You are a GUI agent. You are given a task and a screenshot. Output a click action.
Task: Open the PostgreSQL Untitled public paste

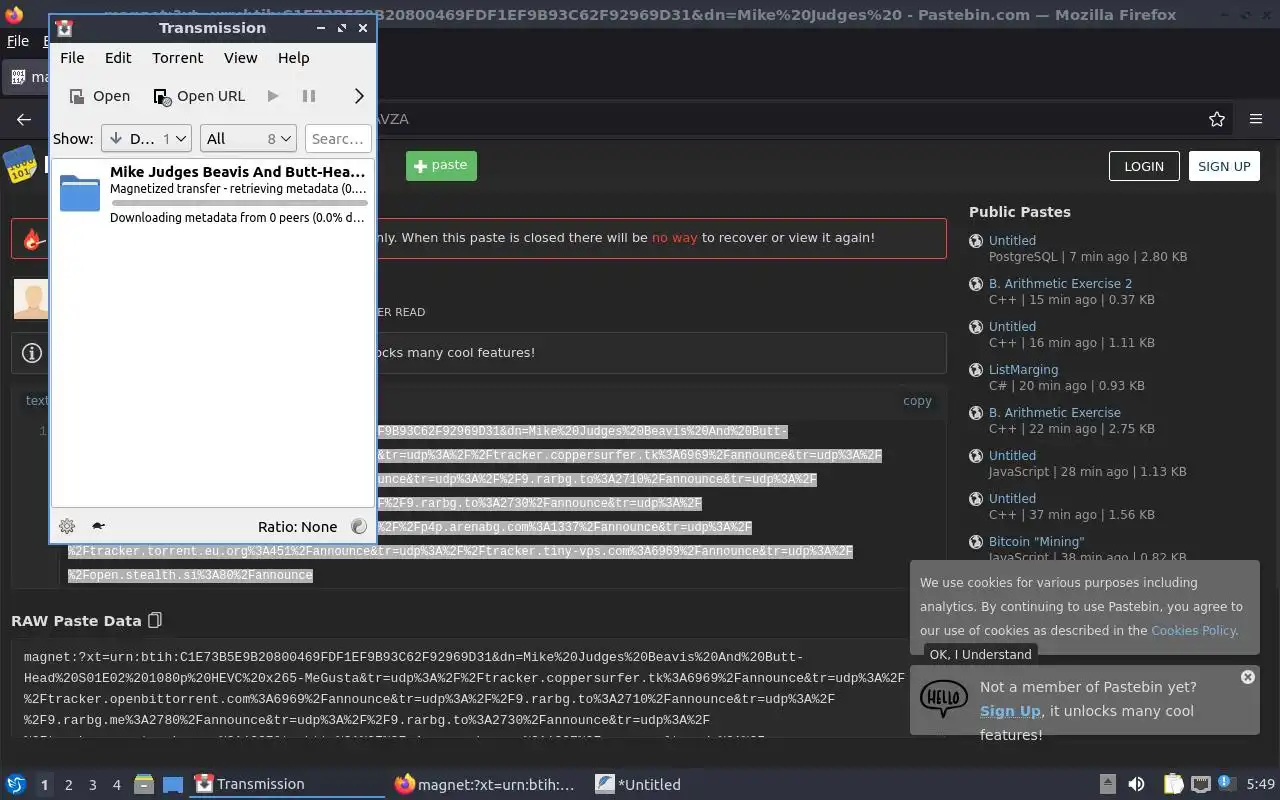[1012, 240]
